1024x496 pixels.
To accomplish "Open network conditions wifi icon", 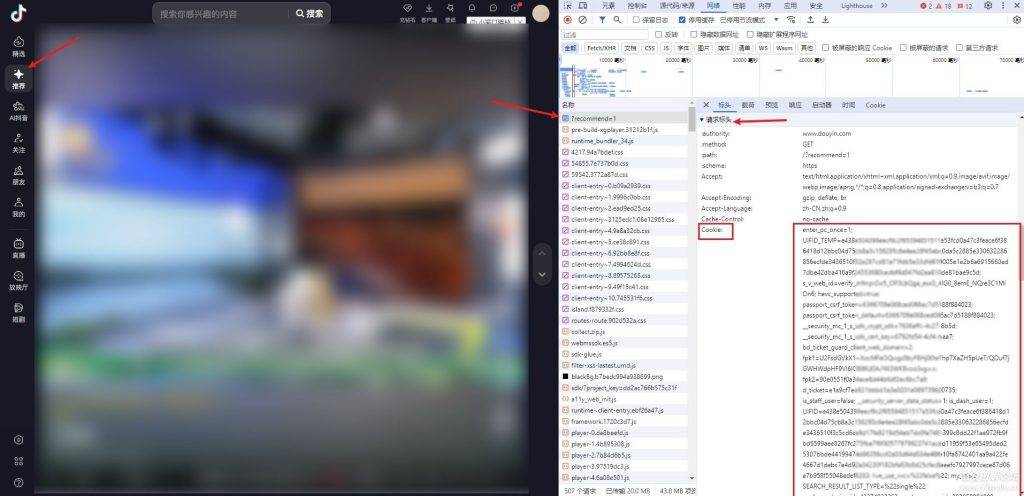I will [791, 20].
